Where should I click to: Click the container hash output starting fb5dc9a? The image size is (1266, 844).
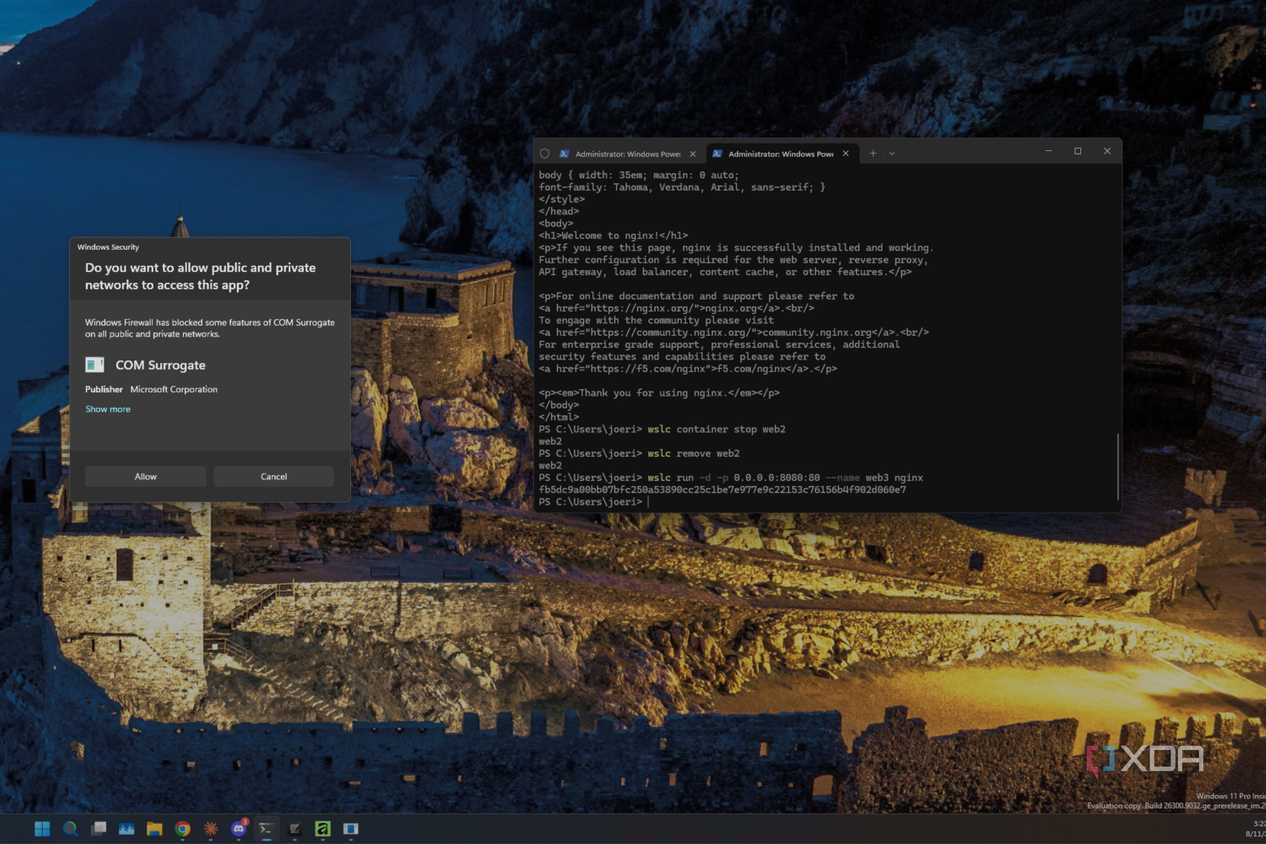[x=722, y=490]
